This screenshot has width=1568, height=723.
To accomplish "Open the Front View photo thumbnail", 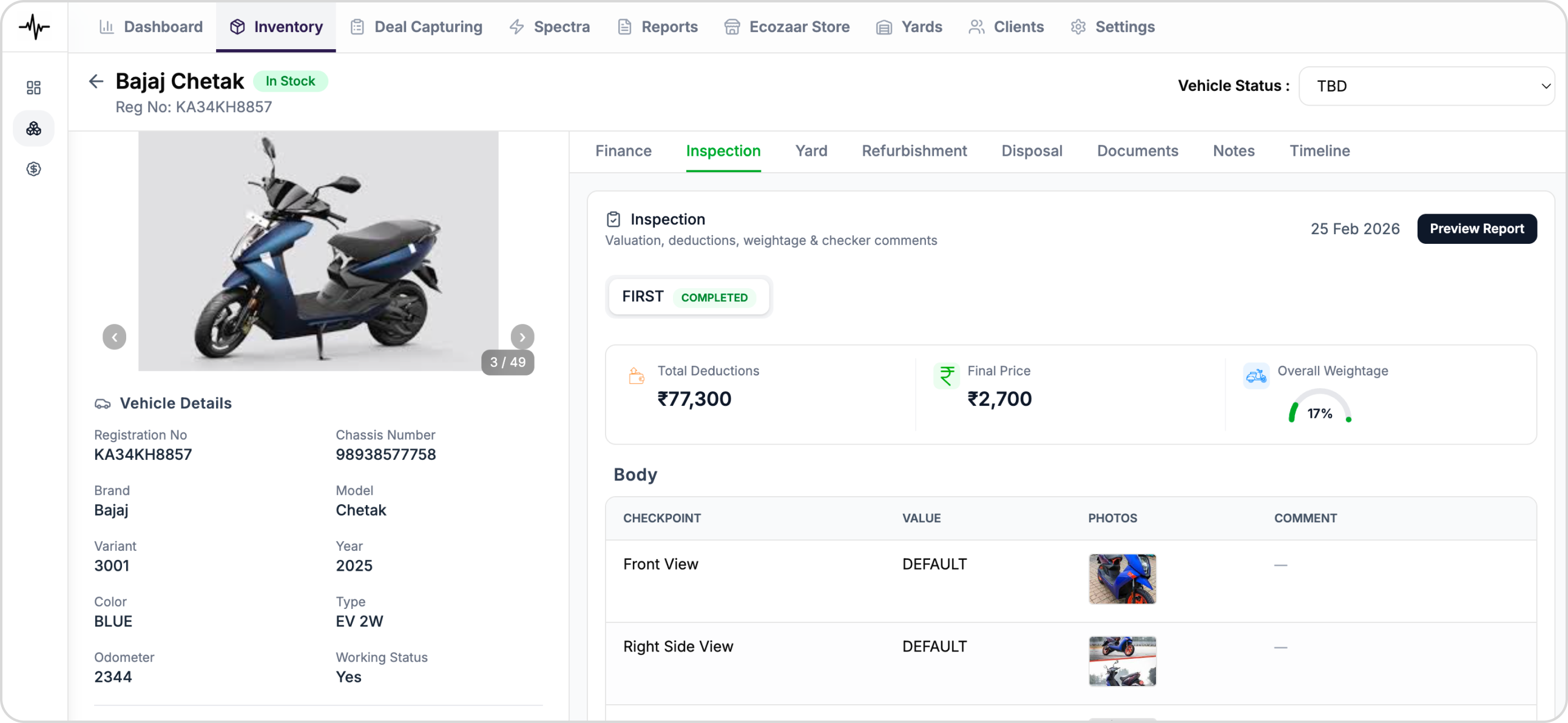I will click(1122, 578).
